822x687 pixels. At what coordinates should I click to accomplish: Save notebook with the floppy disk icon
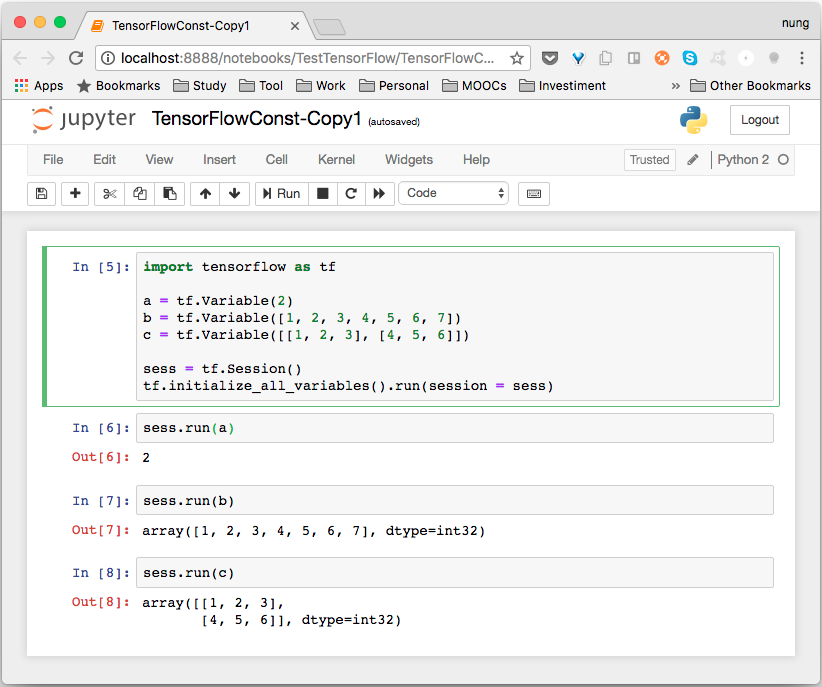pos(41,194)
